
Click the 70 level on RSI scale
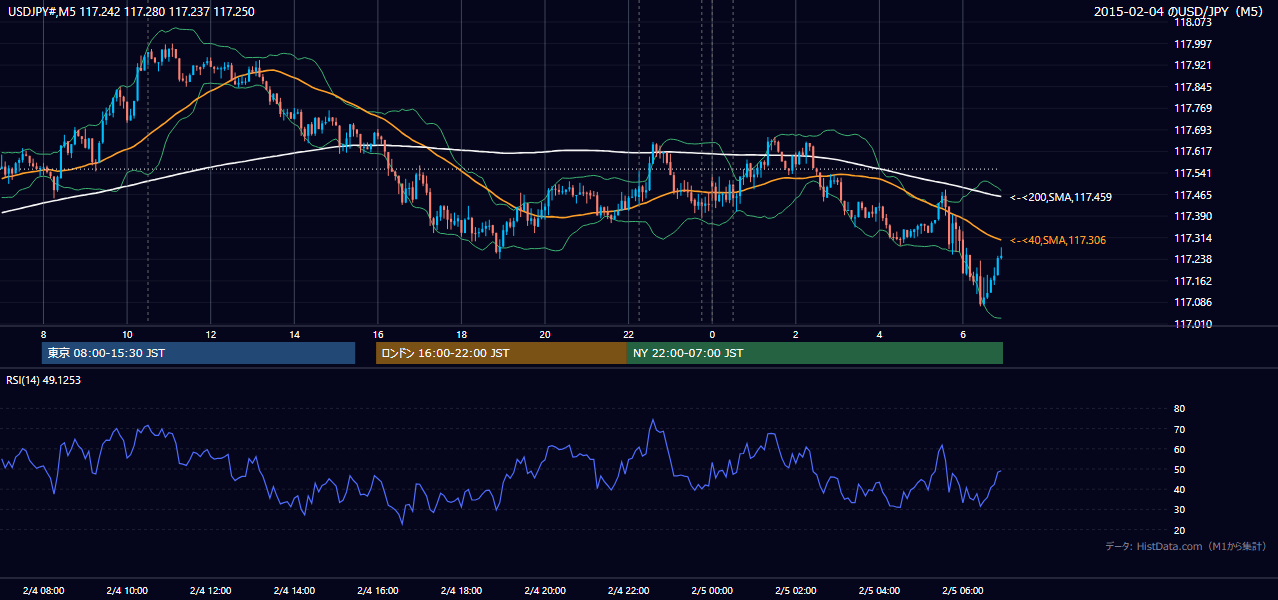(1179, 429)
